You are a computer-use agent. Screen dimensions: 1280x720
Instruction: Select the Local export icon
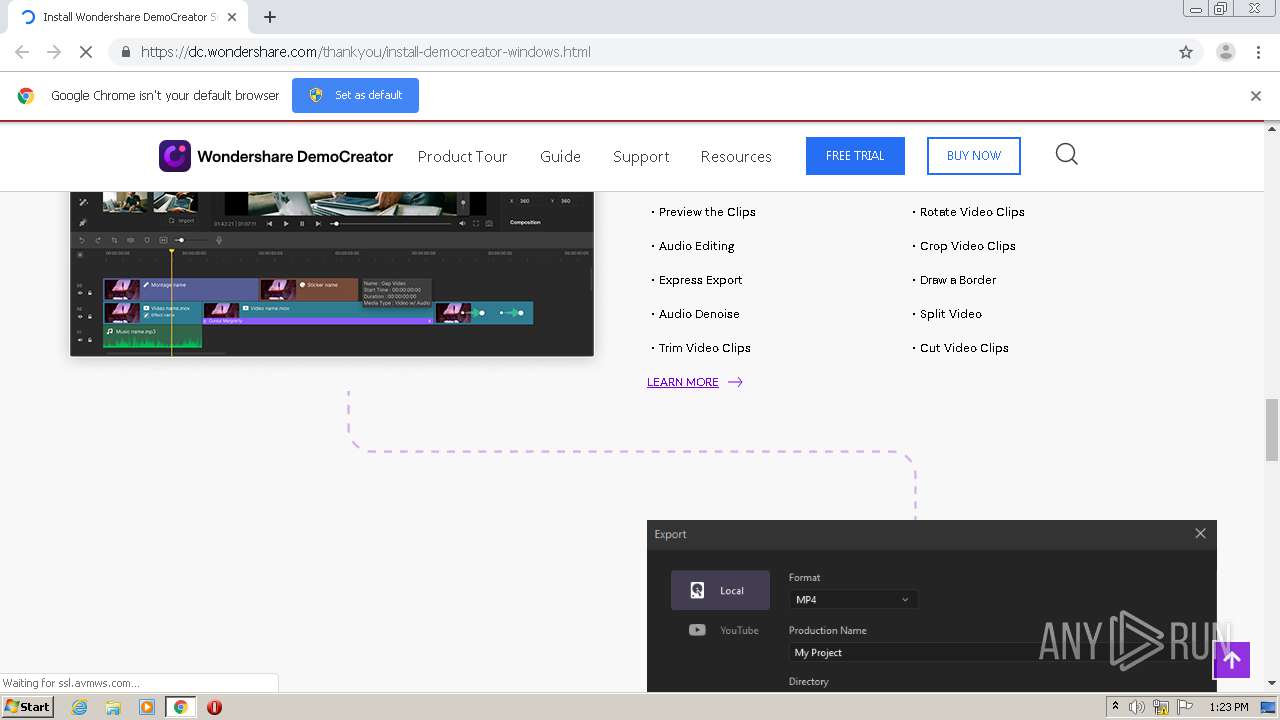coord(698,590)
